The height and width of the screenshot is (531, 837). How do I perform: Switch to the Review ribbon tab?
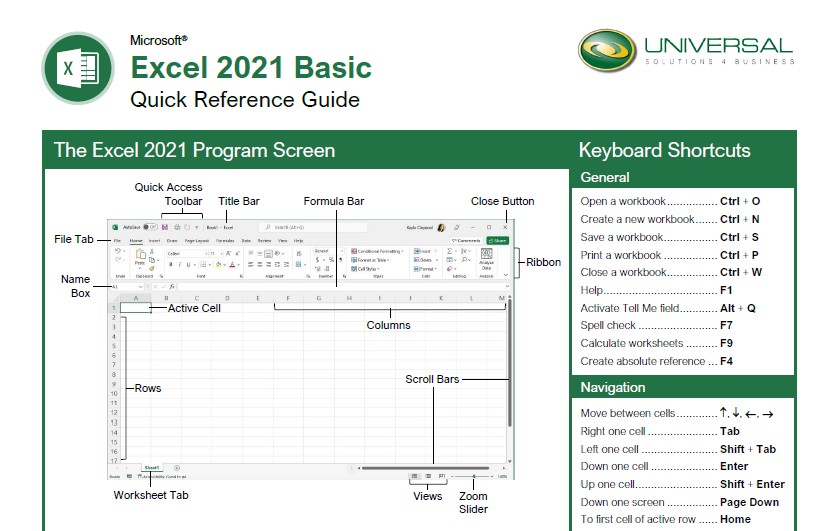[x=264, y=241]
